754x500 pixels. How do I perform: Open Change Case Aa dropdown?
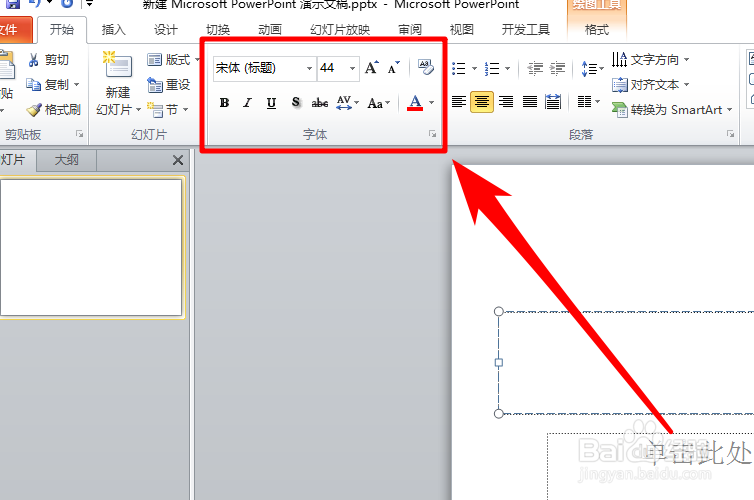378,103
